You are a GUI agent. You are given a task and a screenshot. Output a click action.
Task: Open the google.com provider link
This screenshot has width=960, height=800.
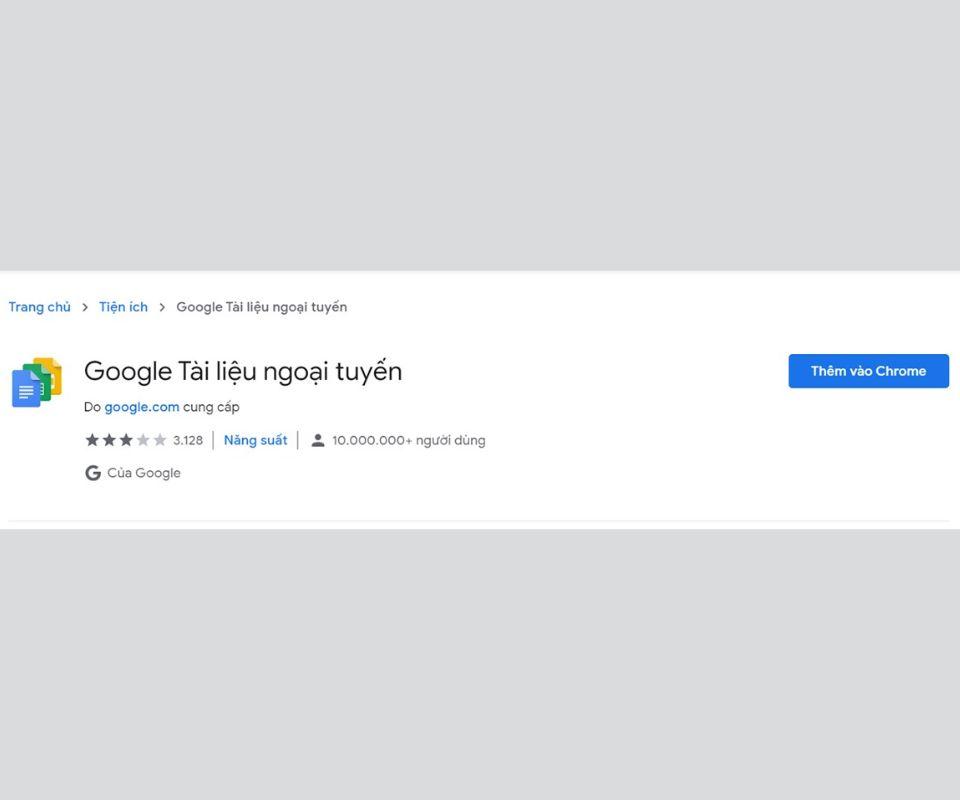click(142, 407)
